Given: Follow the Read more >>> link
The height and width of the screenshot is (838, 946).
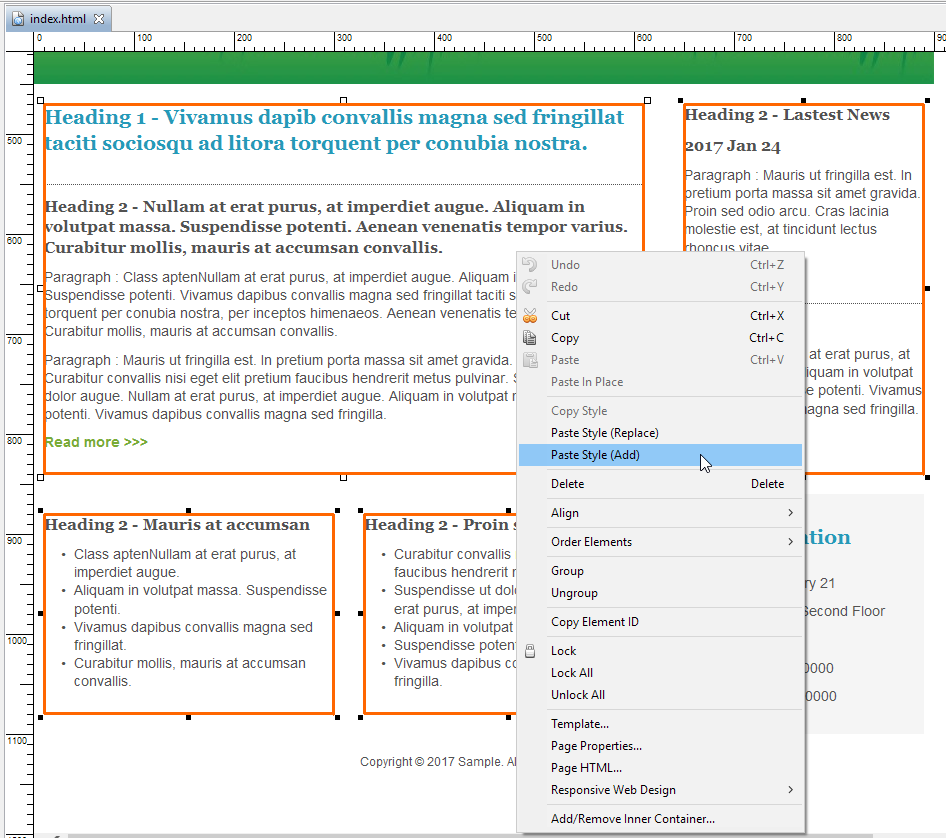Looking at the screenshot, I should [97, 442].
